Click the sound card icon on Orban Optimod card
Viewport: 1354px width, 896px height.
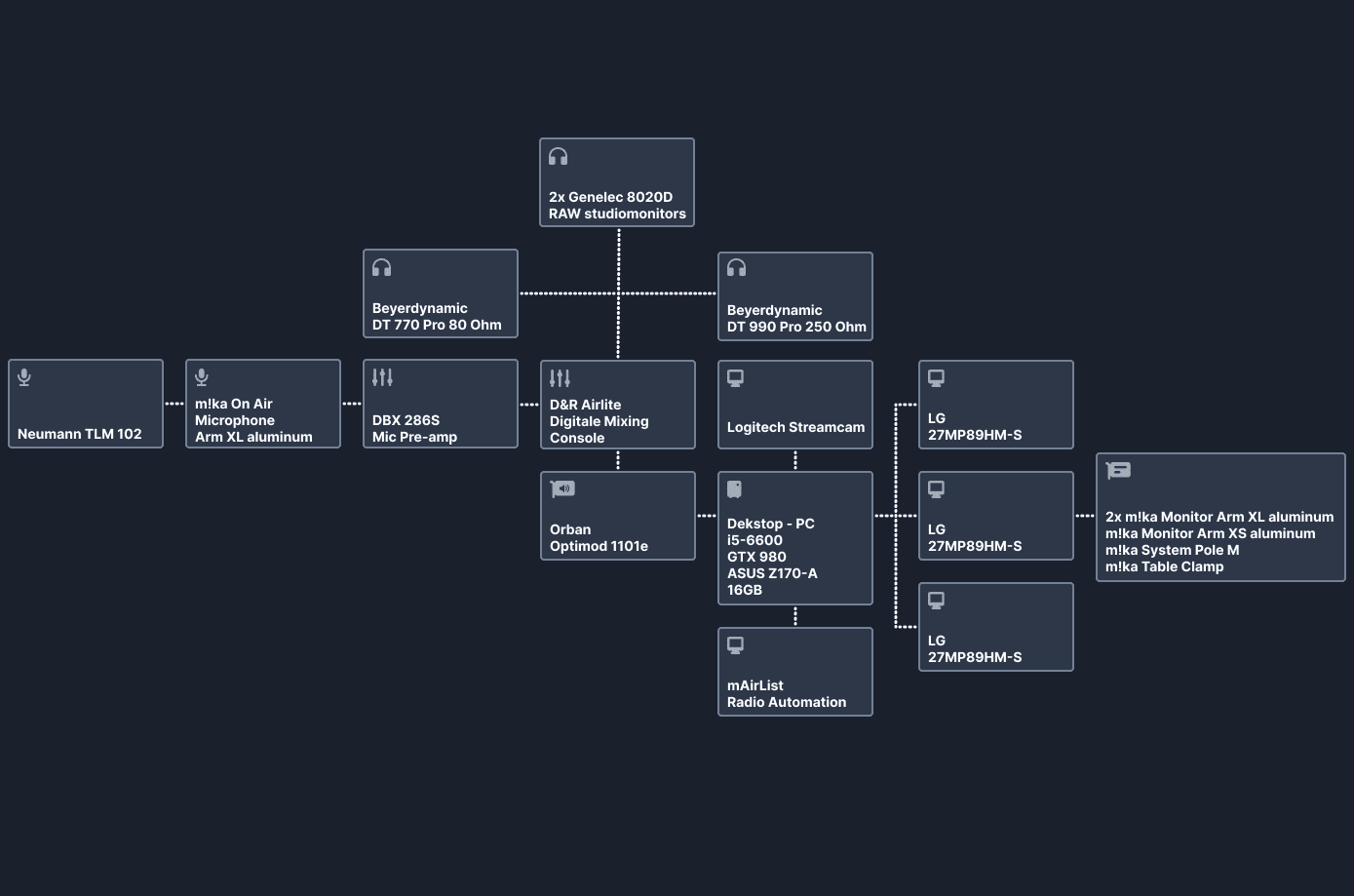coord(562,488)
